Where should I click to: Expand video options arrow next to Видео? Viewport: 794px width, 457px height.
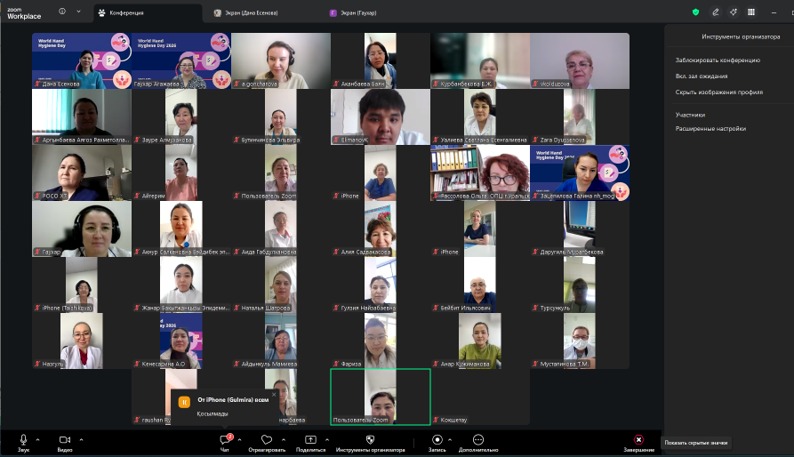(80, 439)
